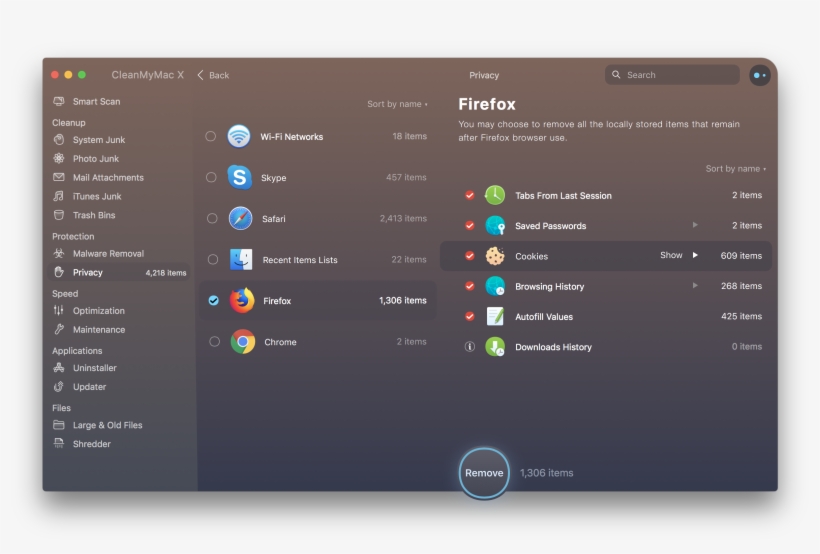Click the Wi-Fi Networks icon
The width and height of the screenshot is (820, 554).
tap(239, 136)
